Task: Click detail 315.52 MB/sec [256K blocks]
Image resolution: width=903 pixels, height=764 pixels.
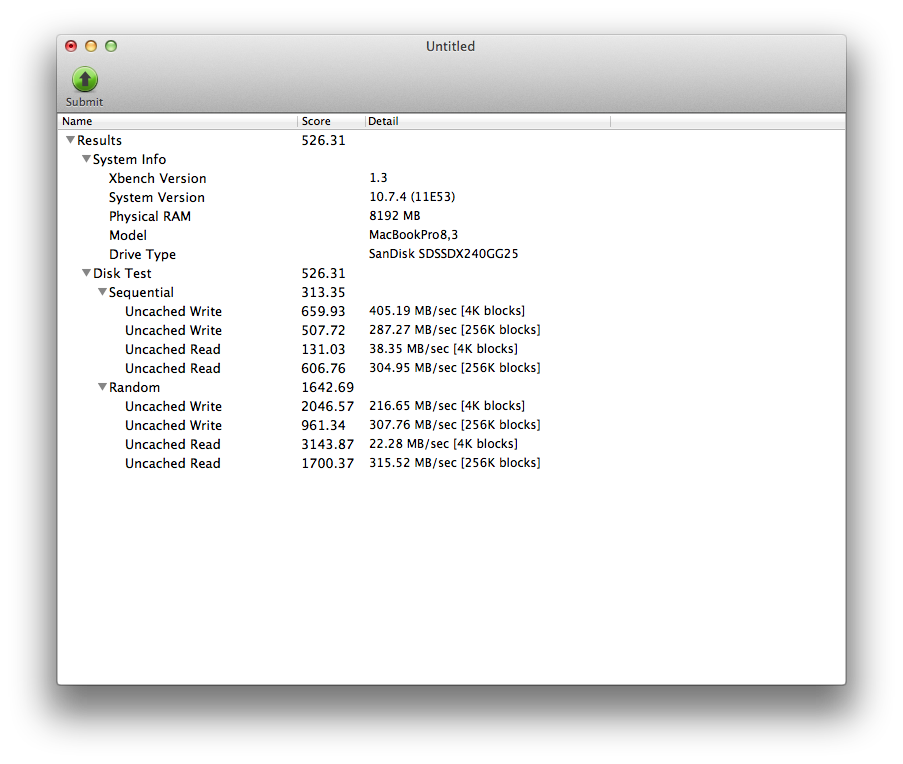Action: point(455,463)
